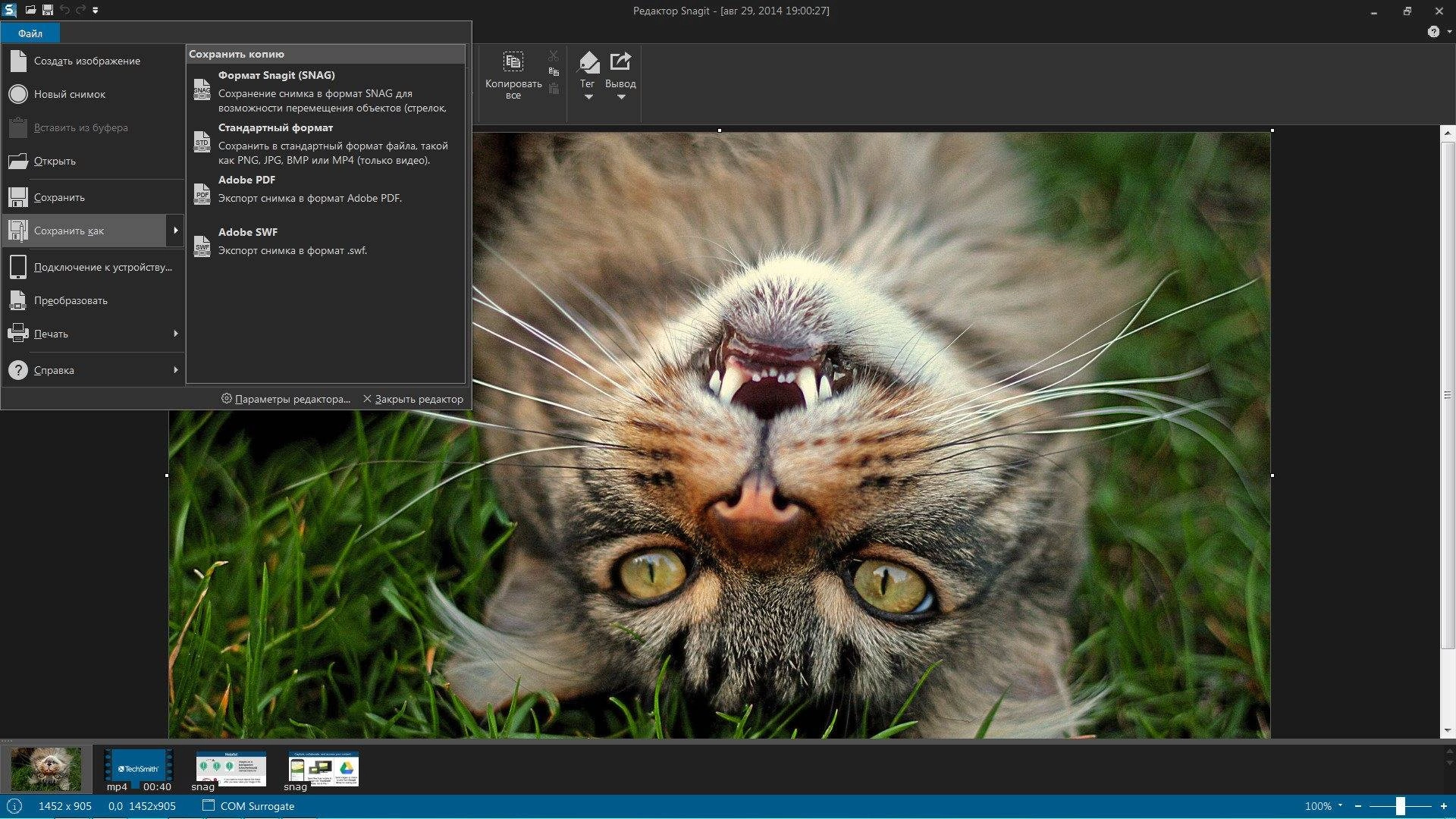The width and height of the screenshot is (1456, 819).
Task: Select the cat photo thumbnail in tray
Action: click(x=46, y=769)
